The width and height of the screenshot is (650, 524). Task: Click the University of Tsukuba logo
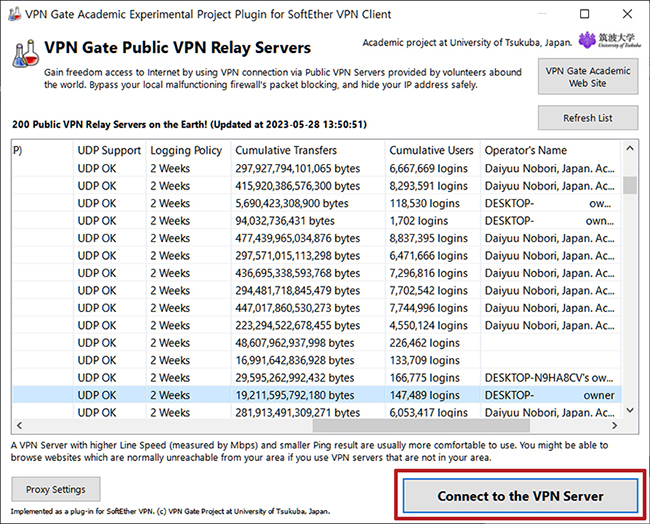pyautogui.click(x=610, y=41)
